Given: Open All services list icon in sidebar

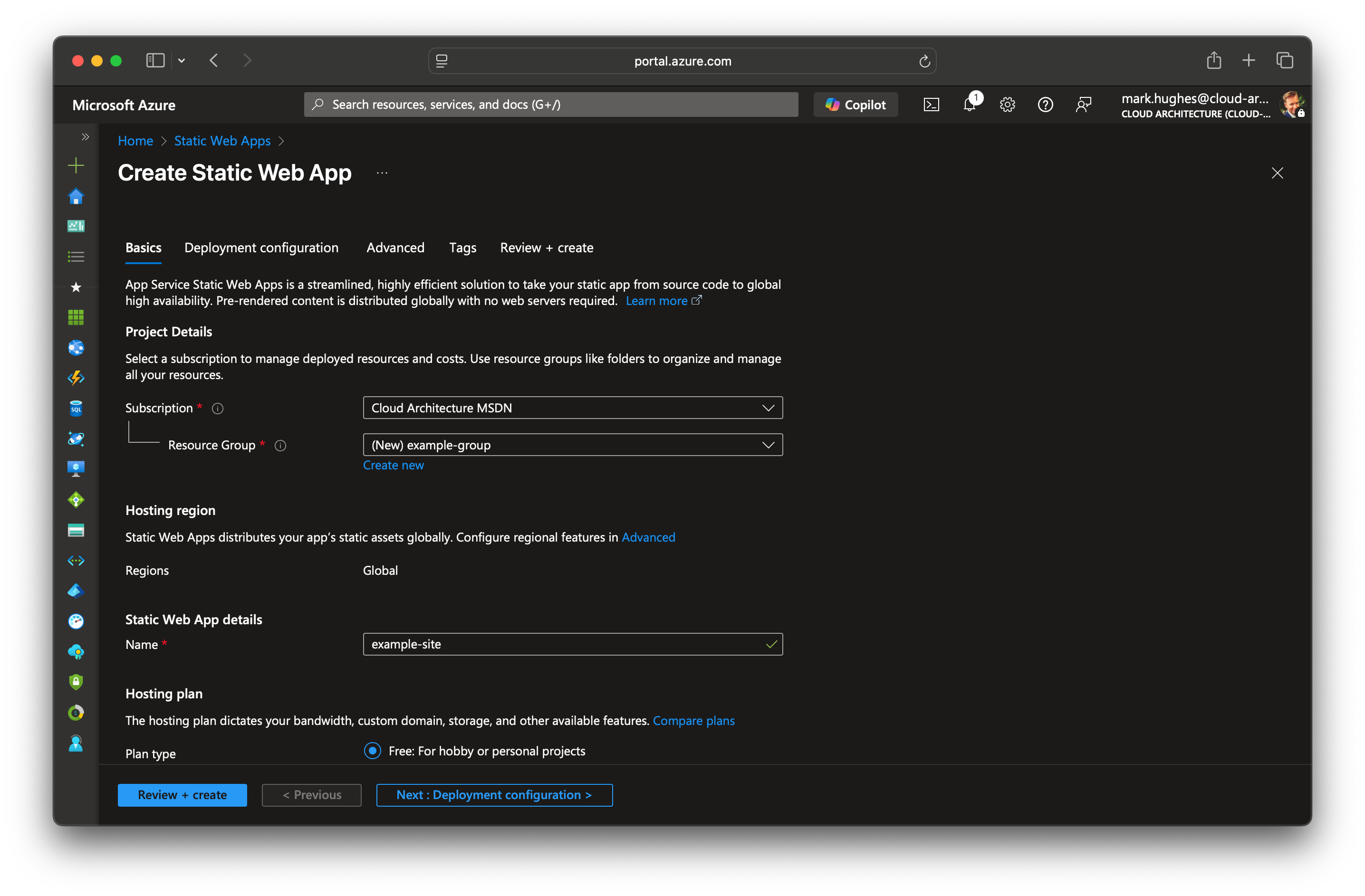Looking at the screenshot, I should (x=76, y=257).
